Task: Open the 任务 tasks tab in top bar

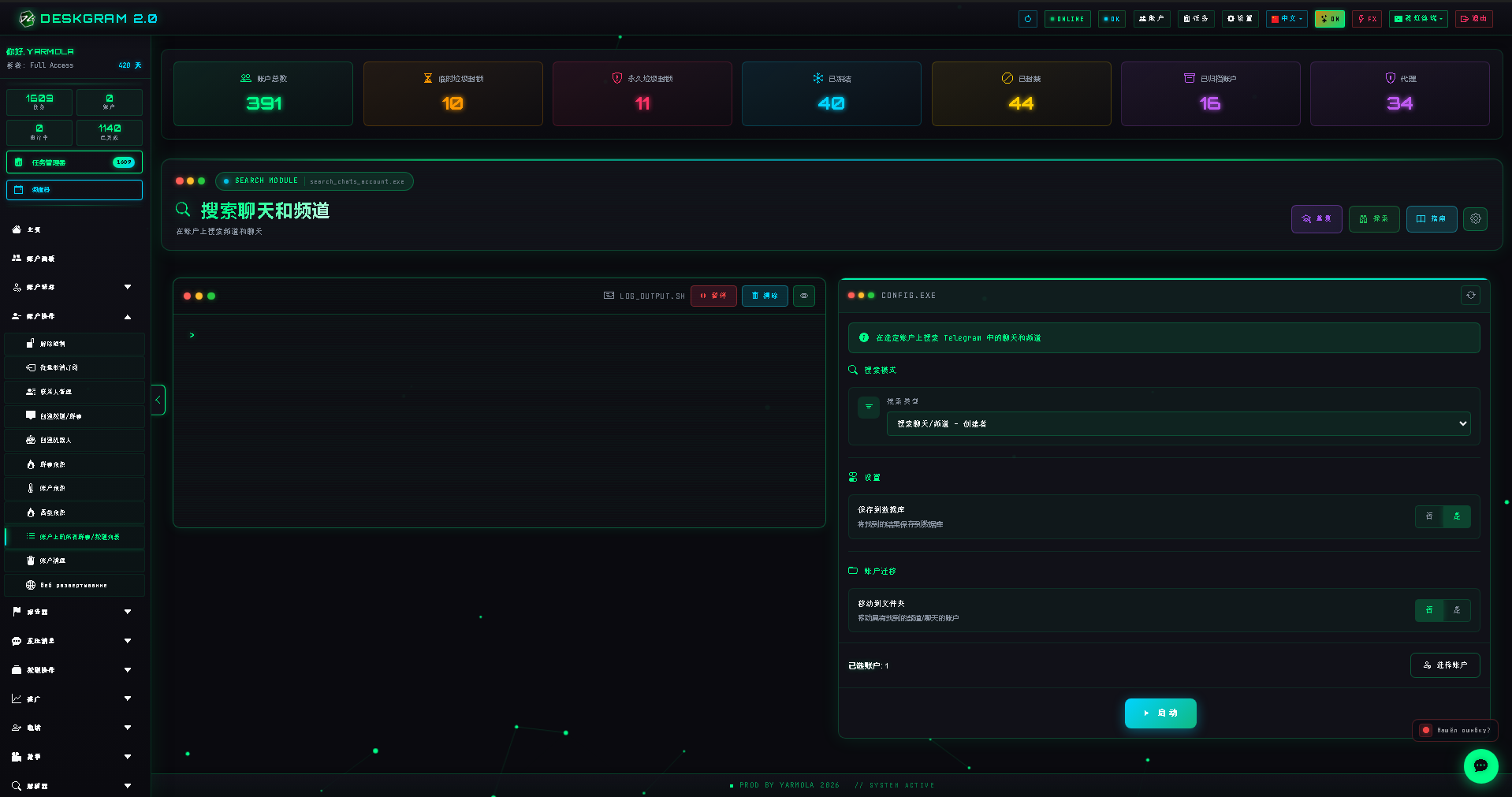Action: (x=1195, y=19)
